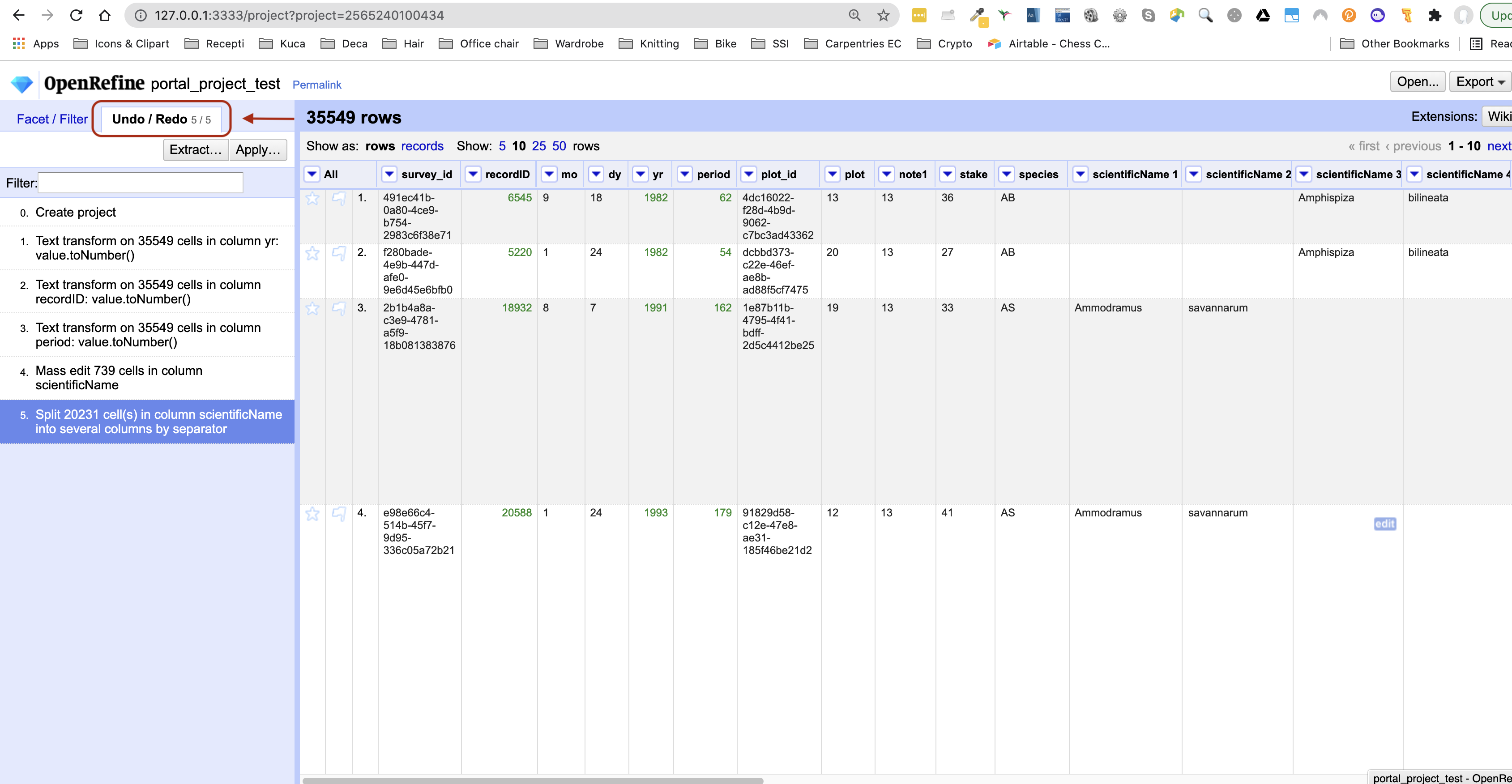Screen dimensions: 1512x784
Task: Open the species column dropdown menu
Action: [x=1007, y=174]
